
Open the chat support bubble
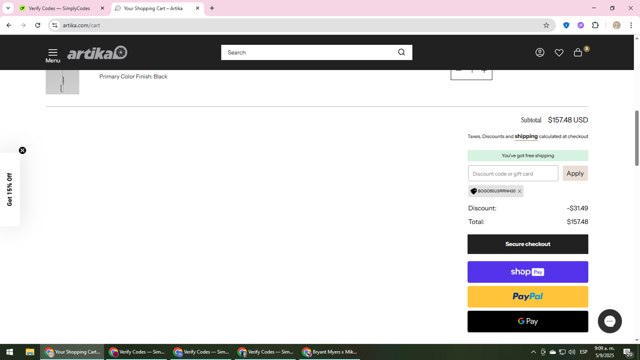coord(610,321)
